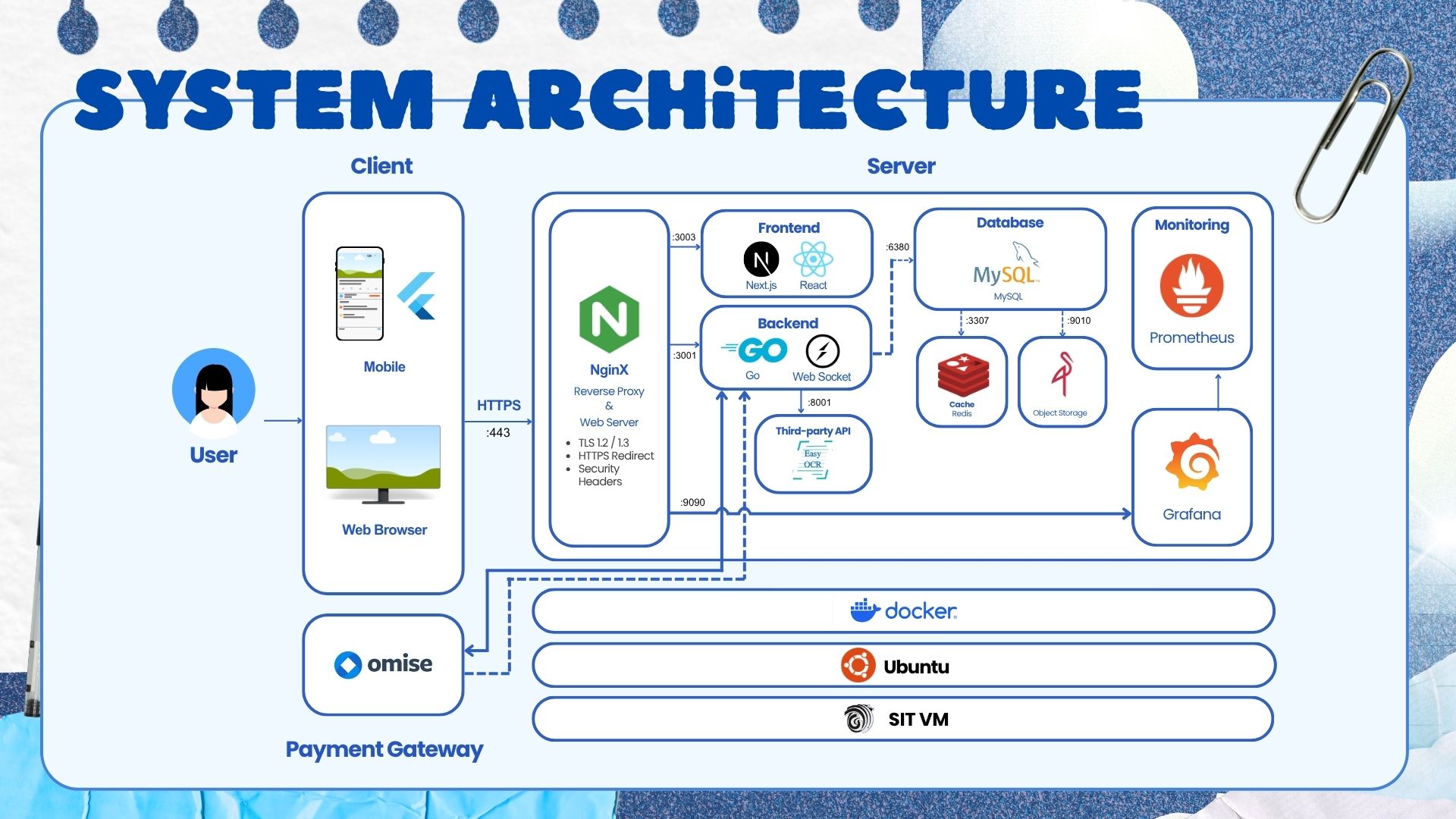Select the orange Grafana logo
Image resolution: width=1456 pixels, height=819 pixels.
click(1191, 462)
